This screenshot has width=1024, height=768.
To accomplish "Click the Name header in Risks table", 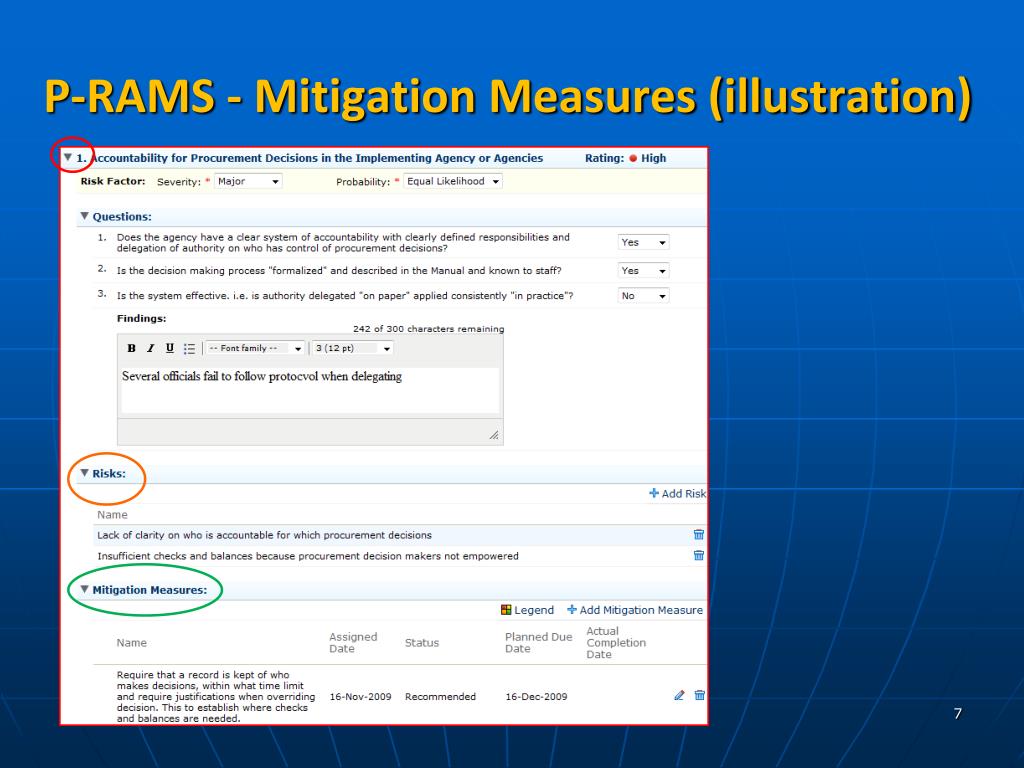I will 112,515.
